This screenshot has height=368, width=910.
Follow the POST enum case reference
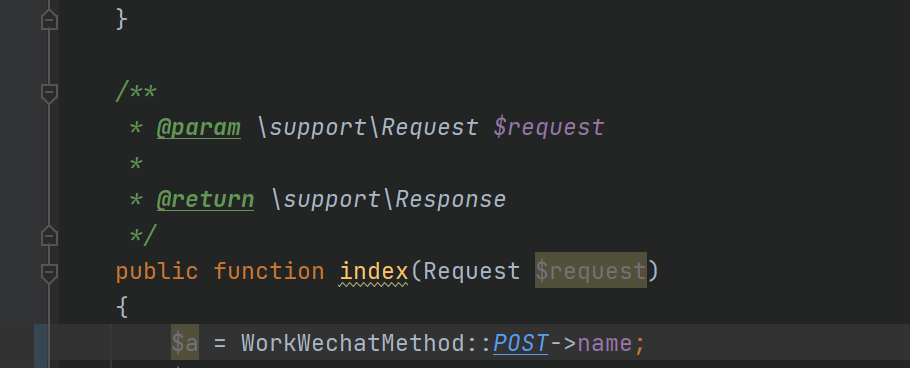tap(520, 344)
